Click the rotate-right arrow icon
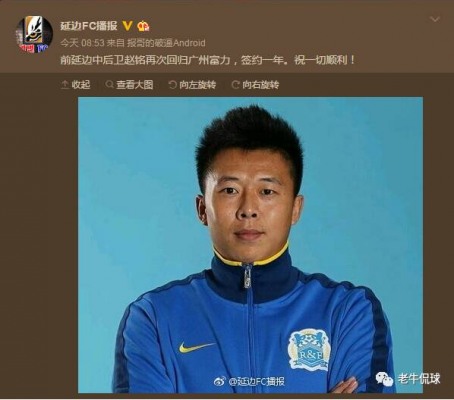This screenshot has height=400, width=454. pyautogui.click(x=235, y=85)
